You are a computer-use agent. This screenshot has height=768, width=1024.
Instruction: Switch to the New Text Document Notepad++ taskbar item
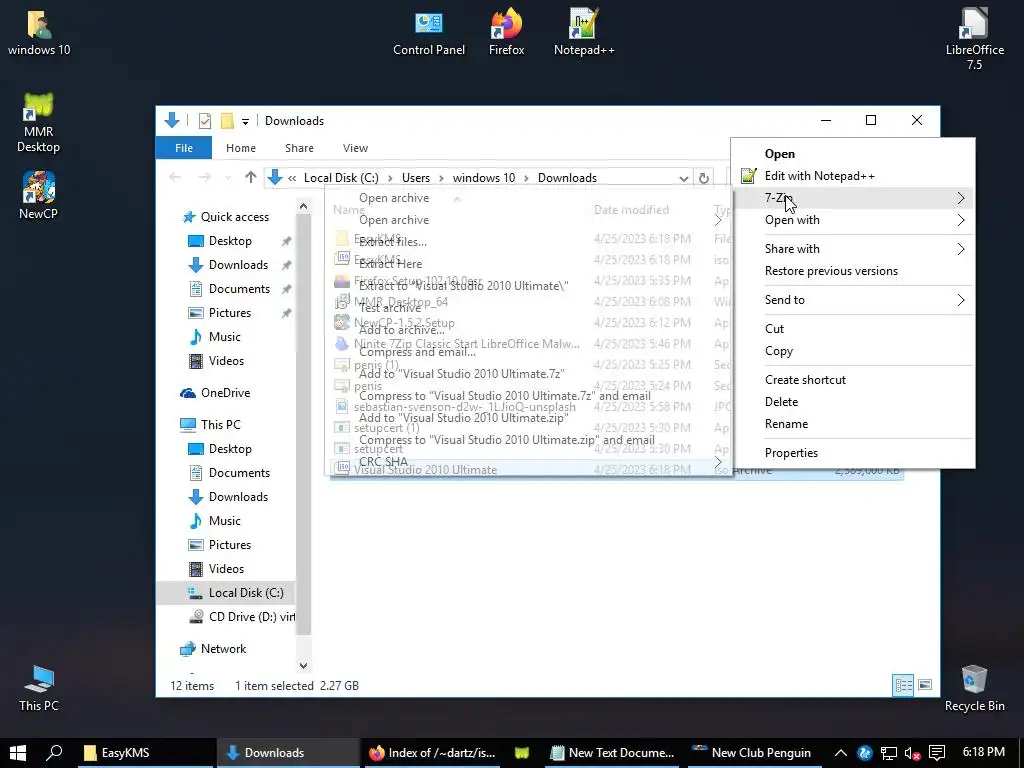[x=613, y=752]
